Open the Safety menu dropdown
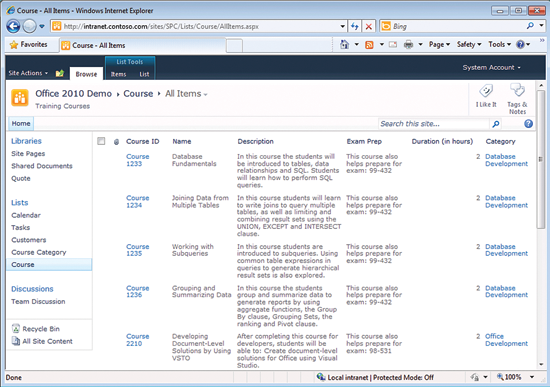Image resolution: width=550 pixels, height=387 pixels. pos(469,45)
